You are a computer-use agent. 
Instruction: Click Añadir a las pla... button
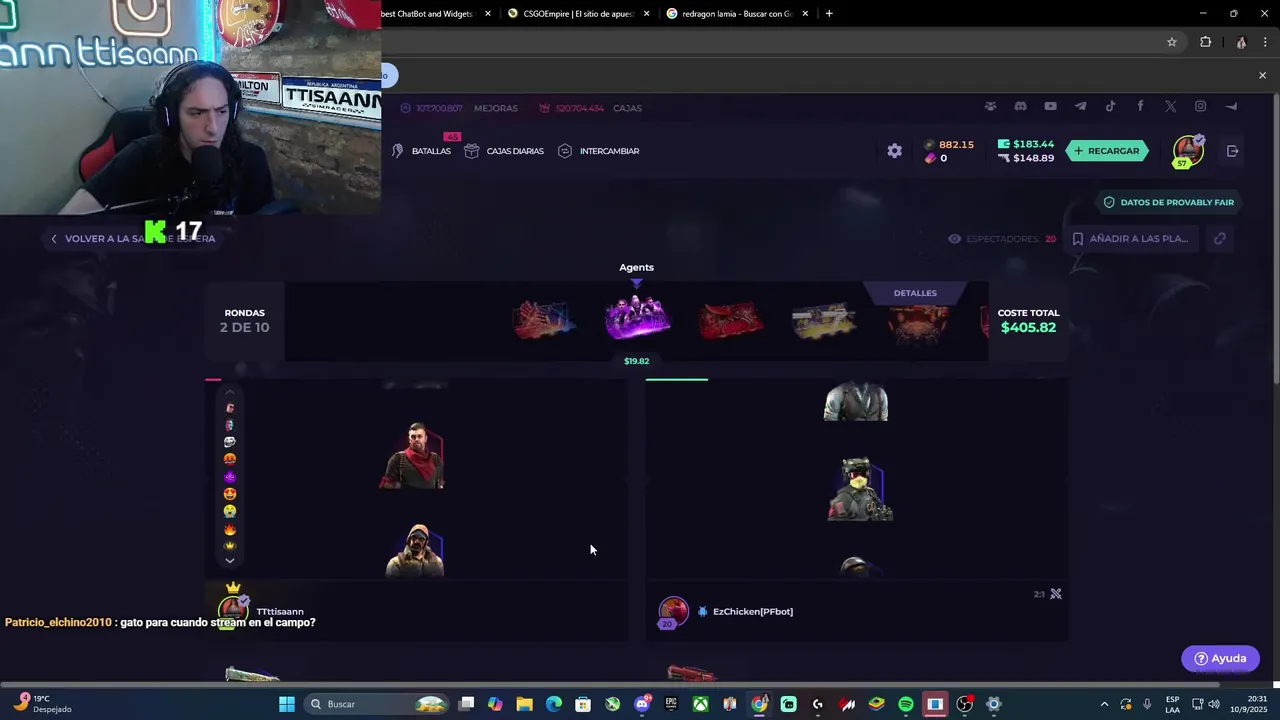(1130, 239)
